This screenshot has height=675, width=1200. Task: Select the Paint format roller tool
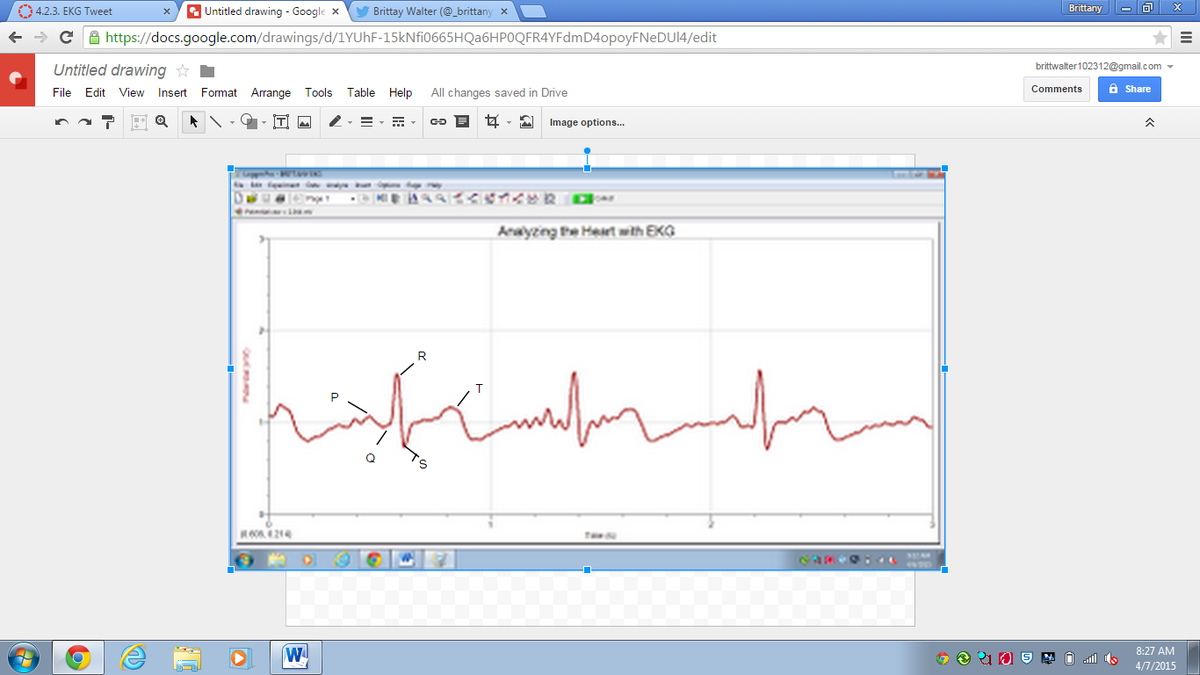(x=109, y=122)
